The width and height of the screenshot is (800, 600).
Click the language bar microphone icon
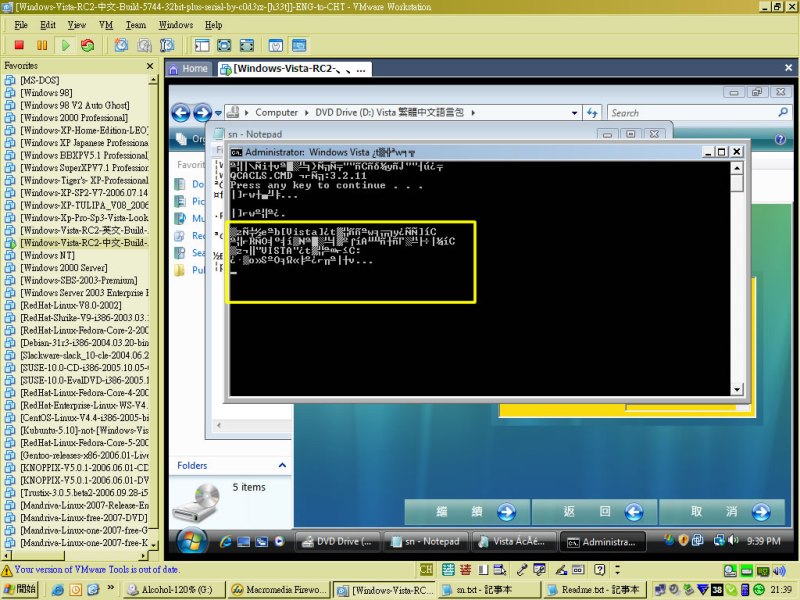pos(521,569)
